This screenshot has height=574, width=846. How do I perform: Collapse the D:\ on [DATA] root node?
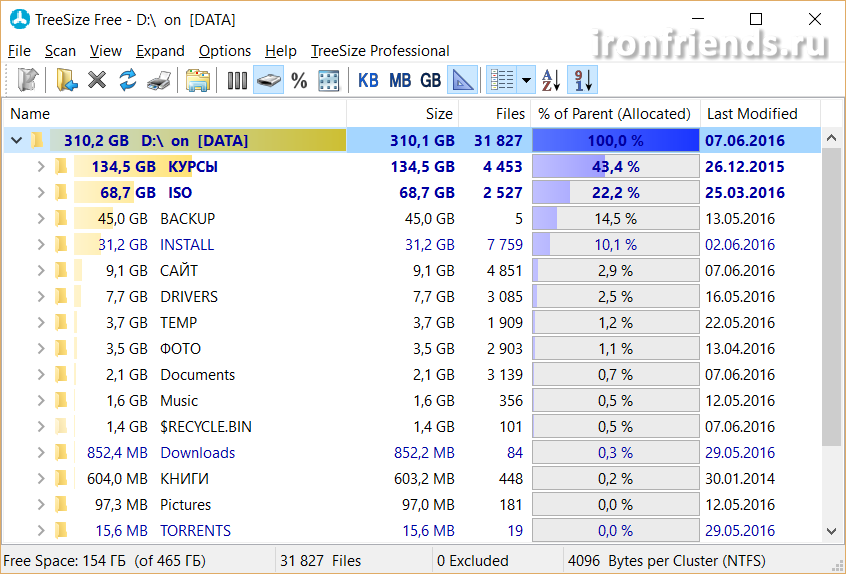15,141
